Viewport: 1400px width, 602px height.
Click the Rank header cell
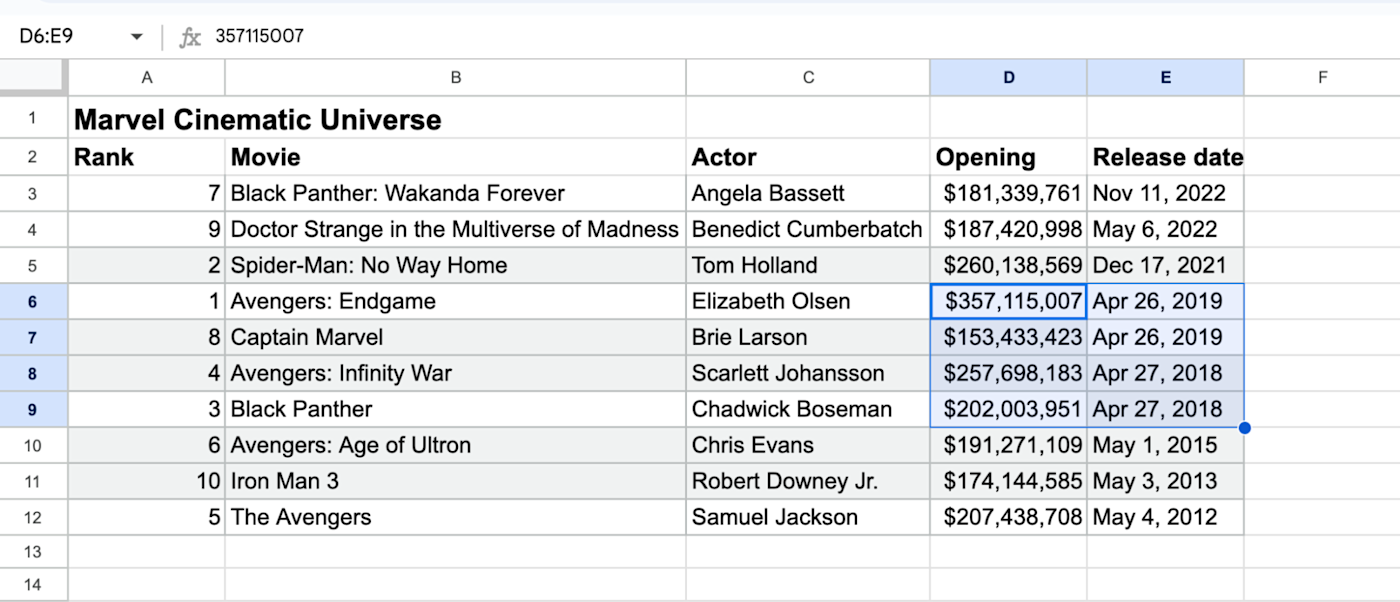(x=146, y=157)
